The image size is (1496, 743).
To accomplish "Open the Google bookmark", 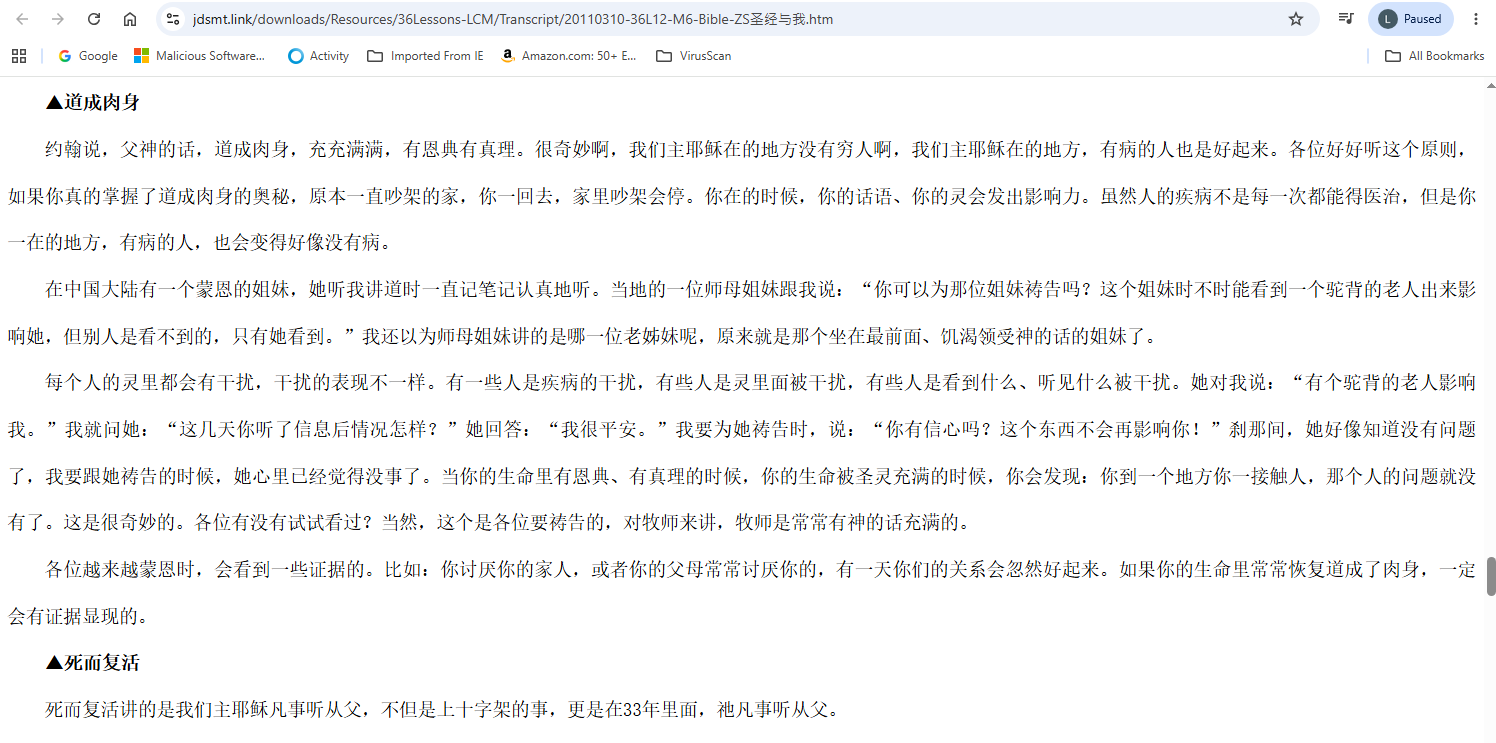I will [88, 56].
